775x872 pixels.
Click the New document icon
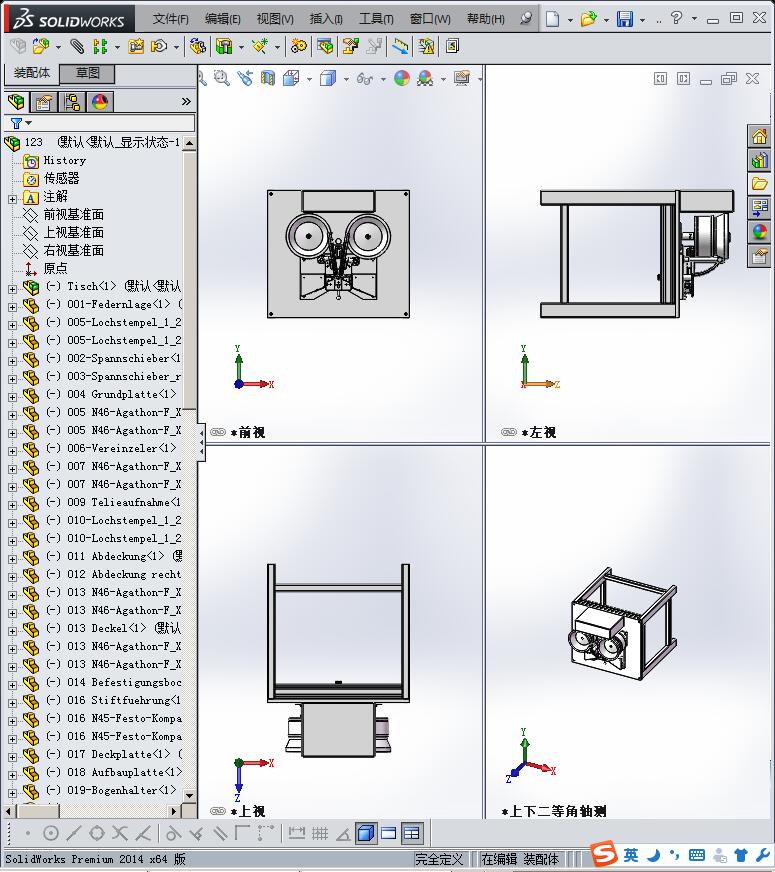(x=552, y=19)
